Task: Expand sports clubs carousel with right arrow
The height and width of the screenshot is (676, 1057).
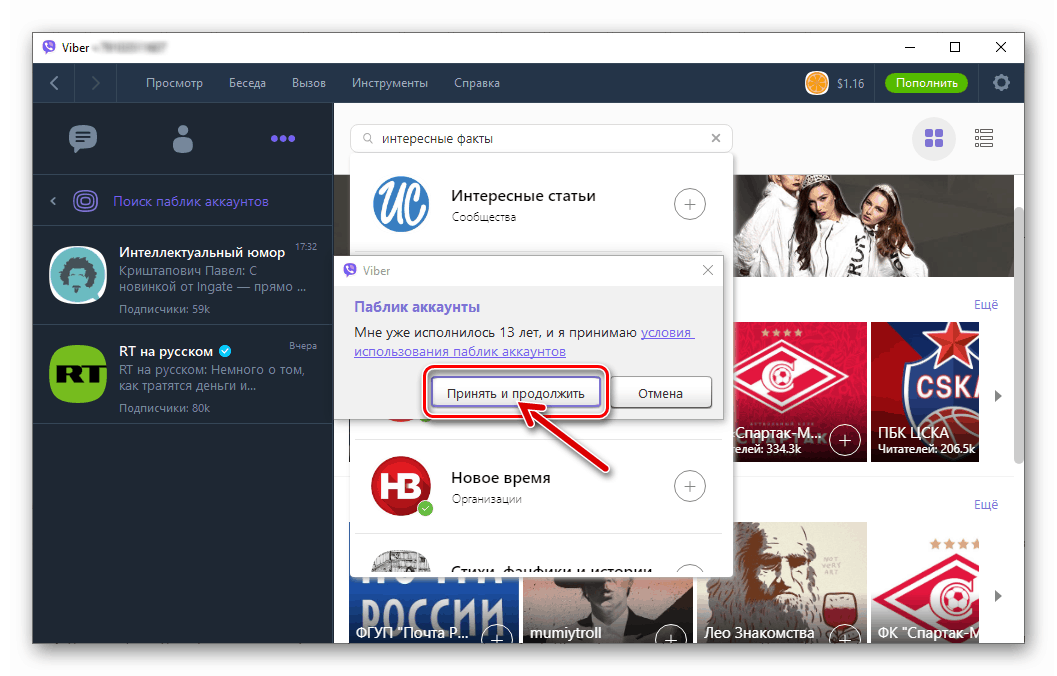Action: 997,394
